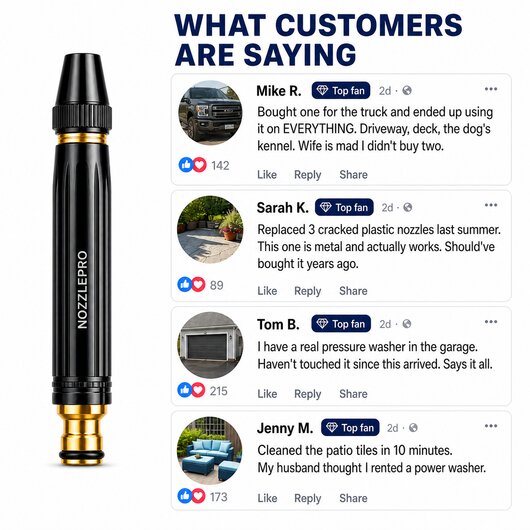
Task: Click the globe privacy icon on Jenny M.'s comment
Action: [x=413, y=428]
